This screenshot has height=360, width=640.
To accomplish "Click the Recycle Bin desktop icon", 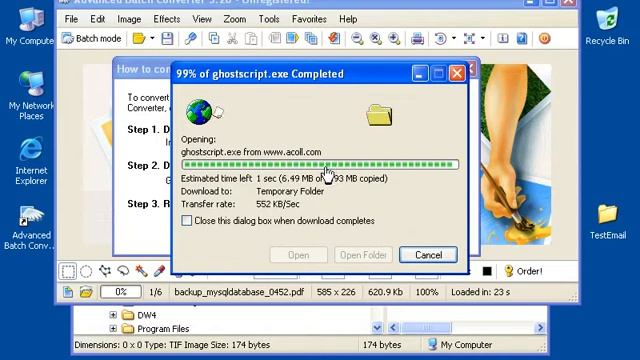I will click(607, 25).
